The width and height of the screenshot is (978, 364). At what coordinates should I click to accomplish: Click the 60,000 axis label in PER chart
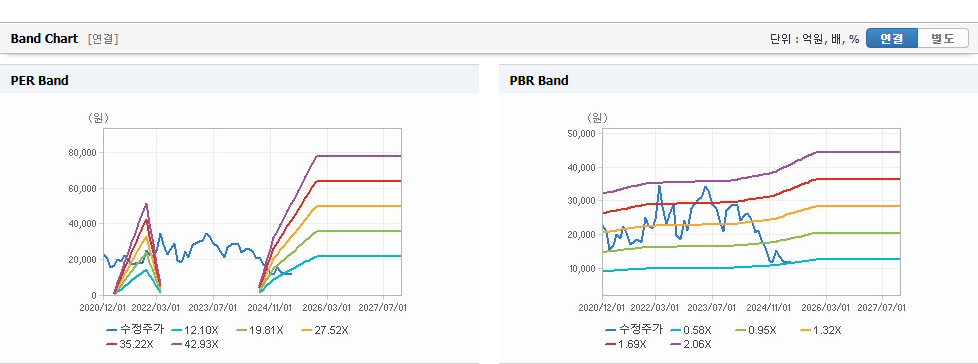[83, 188]
